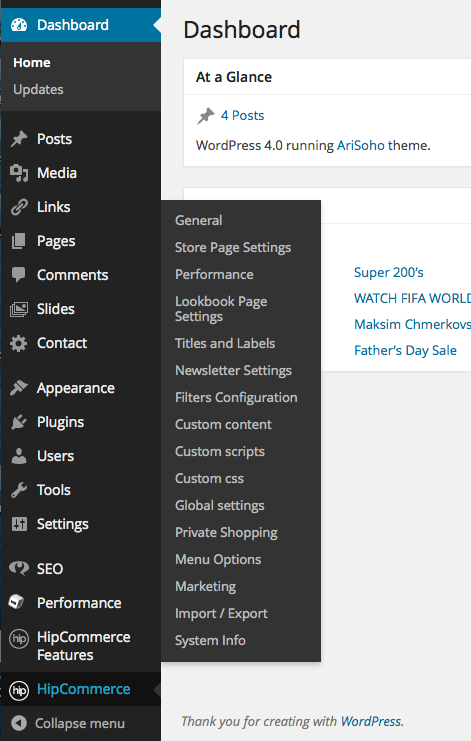Screen dimensions: 471x741
Task: Click the active HipCommerce hip logo icon
Action: (x=19, y=690)
